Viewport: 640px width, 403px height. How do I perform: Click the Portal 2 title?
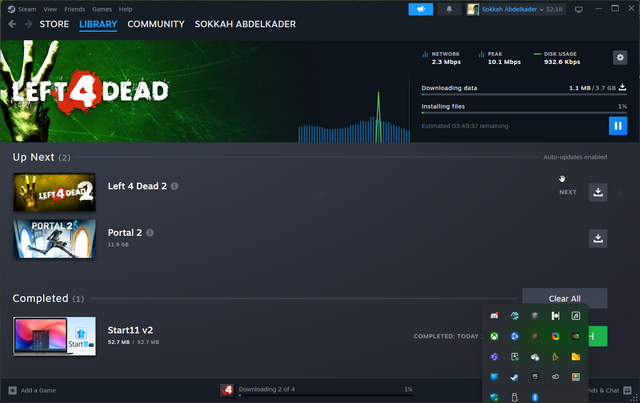tap(125, 233)
